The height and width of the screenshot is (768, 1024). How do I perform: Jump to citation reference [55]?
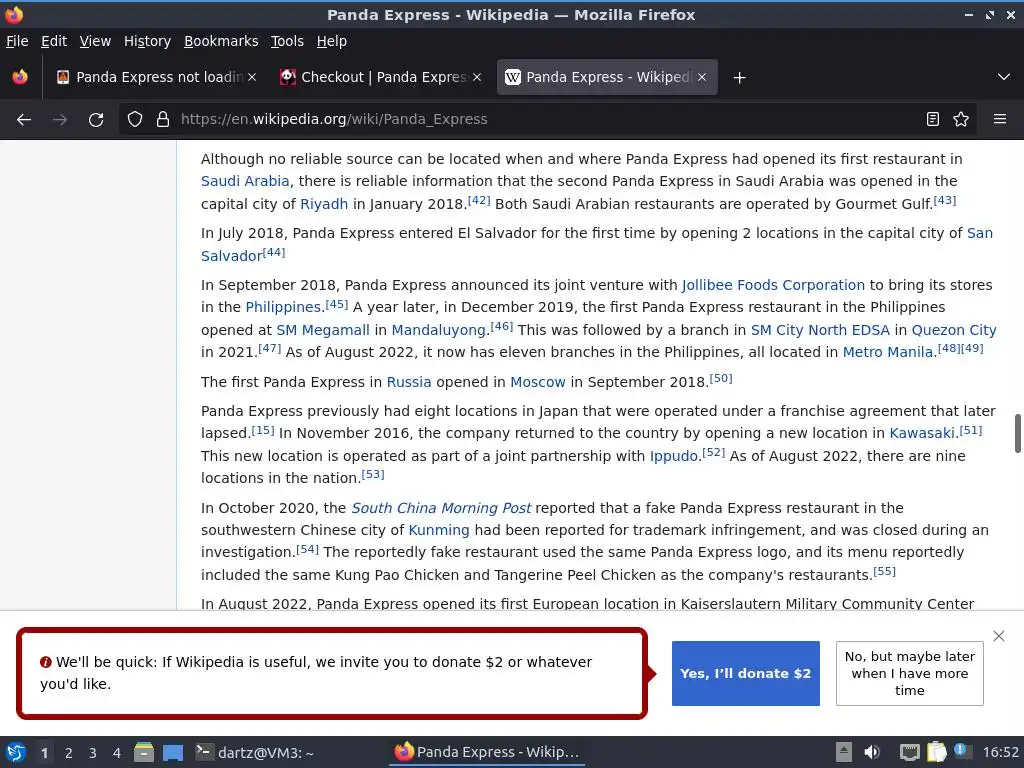884,571
